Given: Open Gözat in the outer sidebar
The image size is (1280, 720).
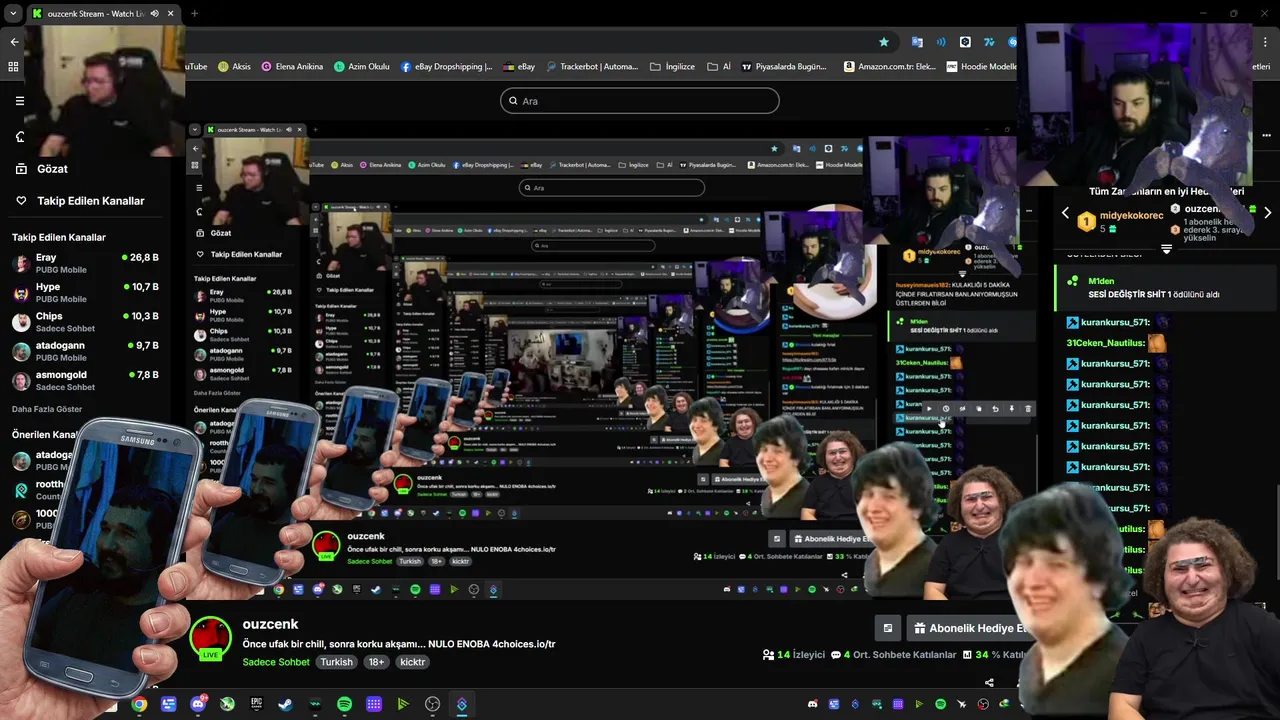Looking at the screenshot, I should (x=43, y=169).
